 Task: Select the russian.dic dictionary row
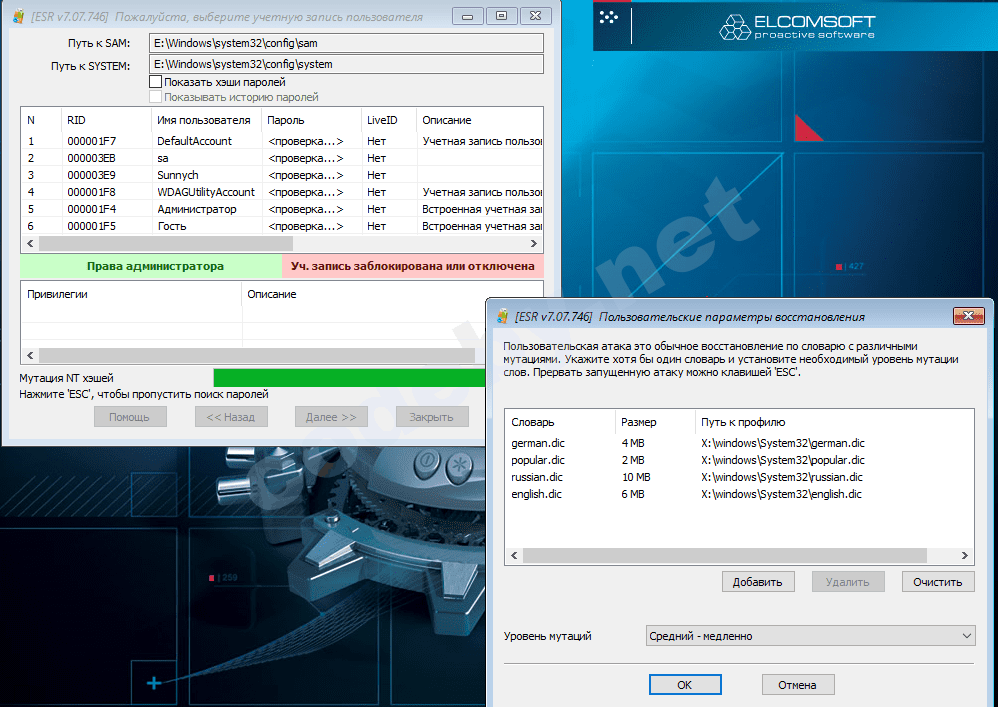pyautogui.click(x=537, y=477)
